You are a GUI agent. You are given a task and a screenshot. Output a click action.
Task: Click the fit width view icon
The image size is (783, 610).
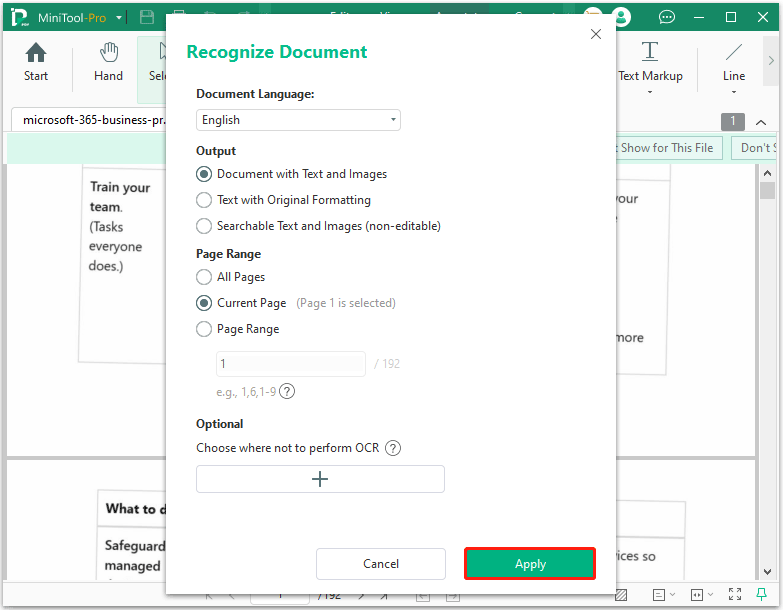tap(697, 595)
